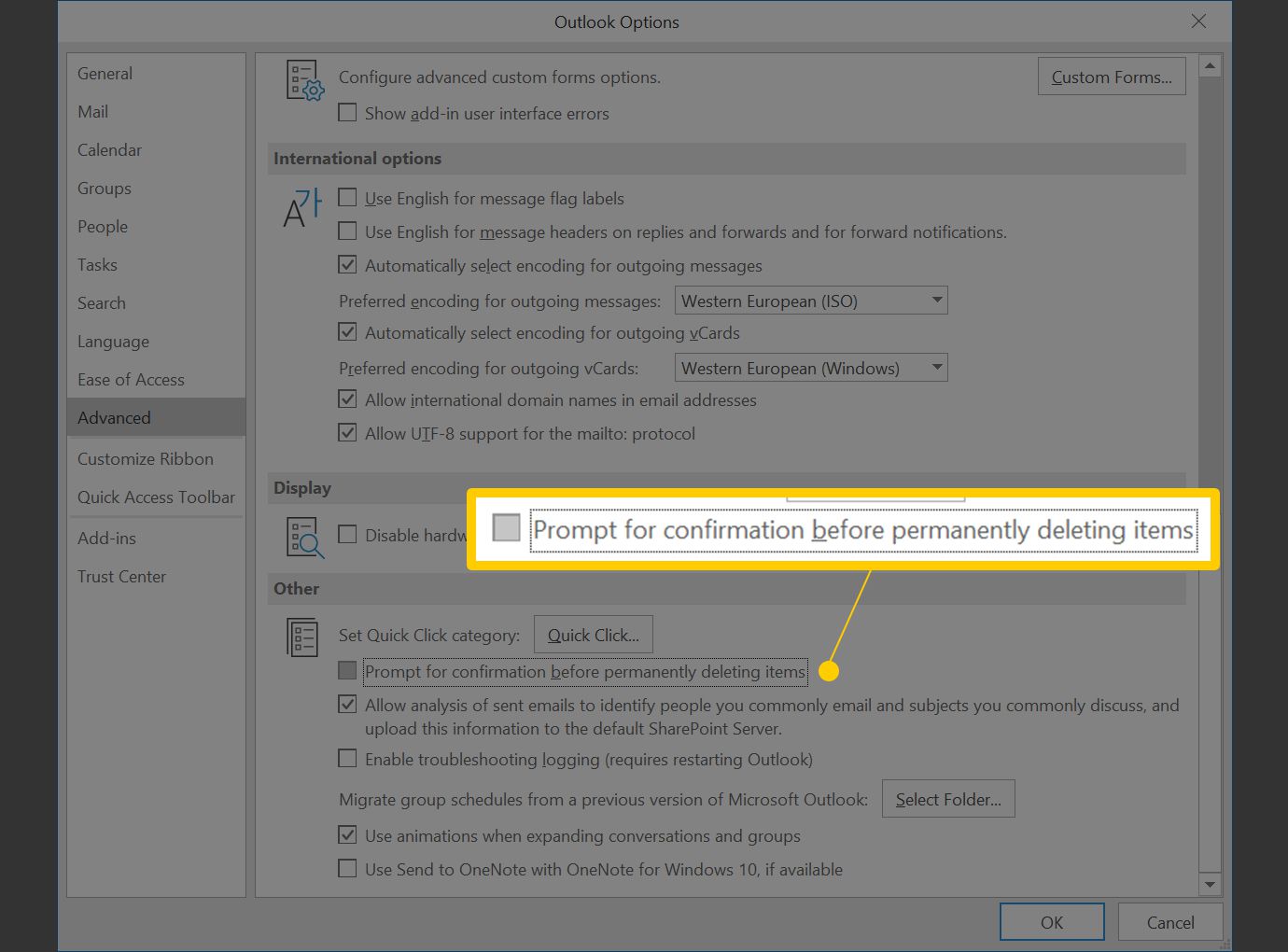Toggle Allow international domain names in email addresses

pyautogui.click(x=347, y=399)
